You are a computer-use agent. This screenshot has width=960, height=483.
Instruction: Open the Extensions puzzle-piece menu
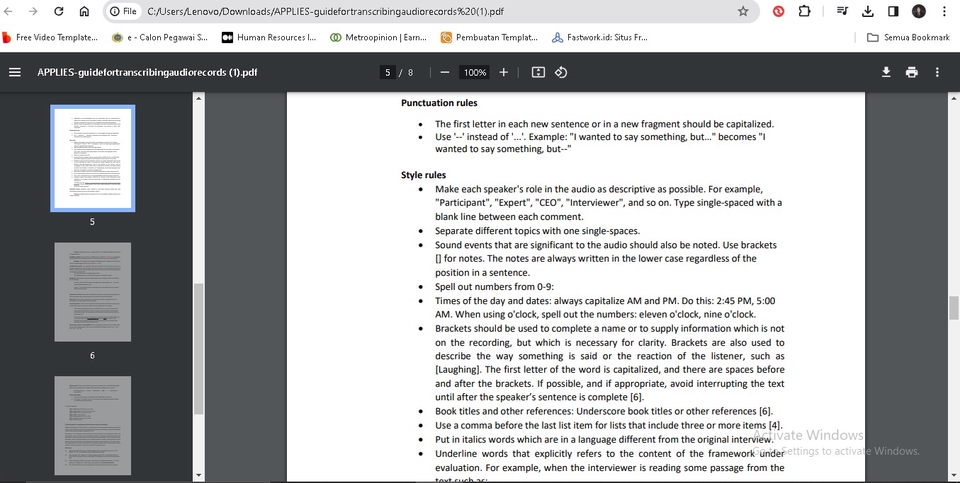(804, 11)
